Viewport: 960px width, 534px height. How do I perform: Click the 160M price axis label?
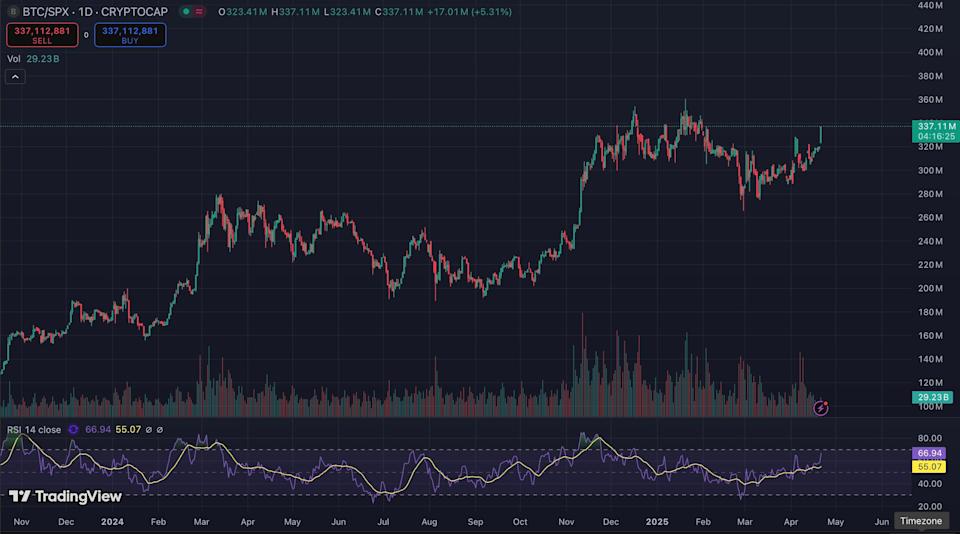pyautogui.click(x=930, y=336)
